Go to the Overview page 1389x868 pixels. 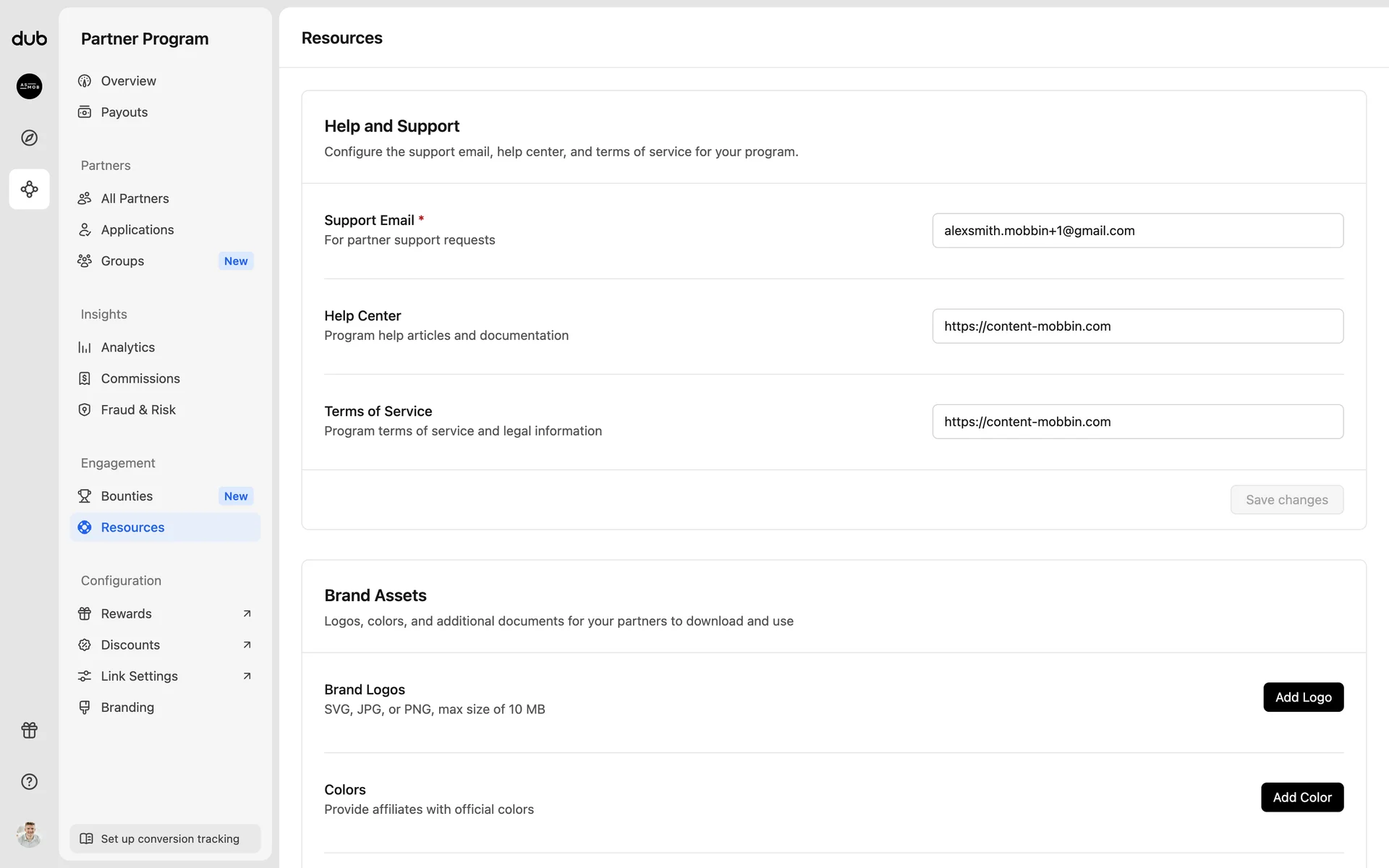pos(128,81)
